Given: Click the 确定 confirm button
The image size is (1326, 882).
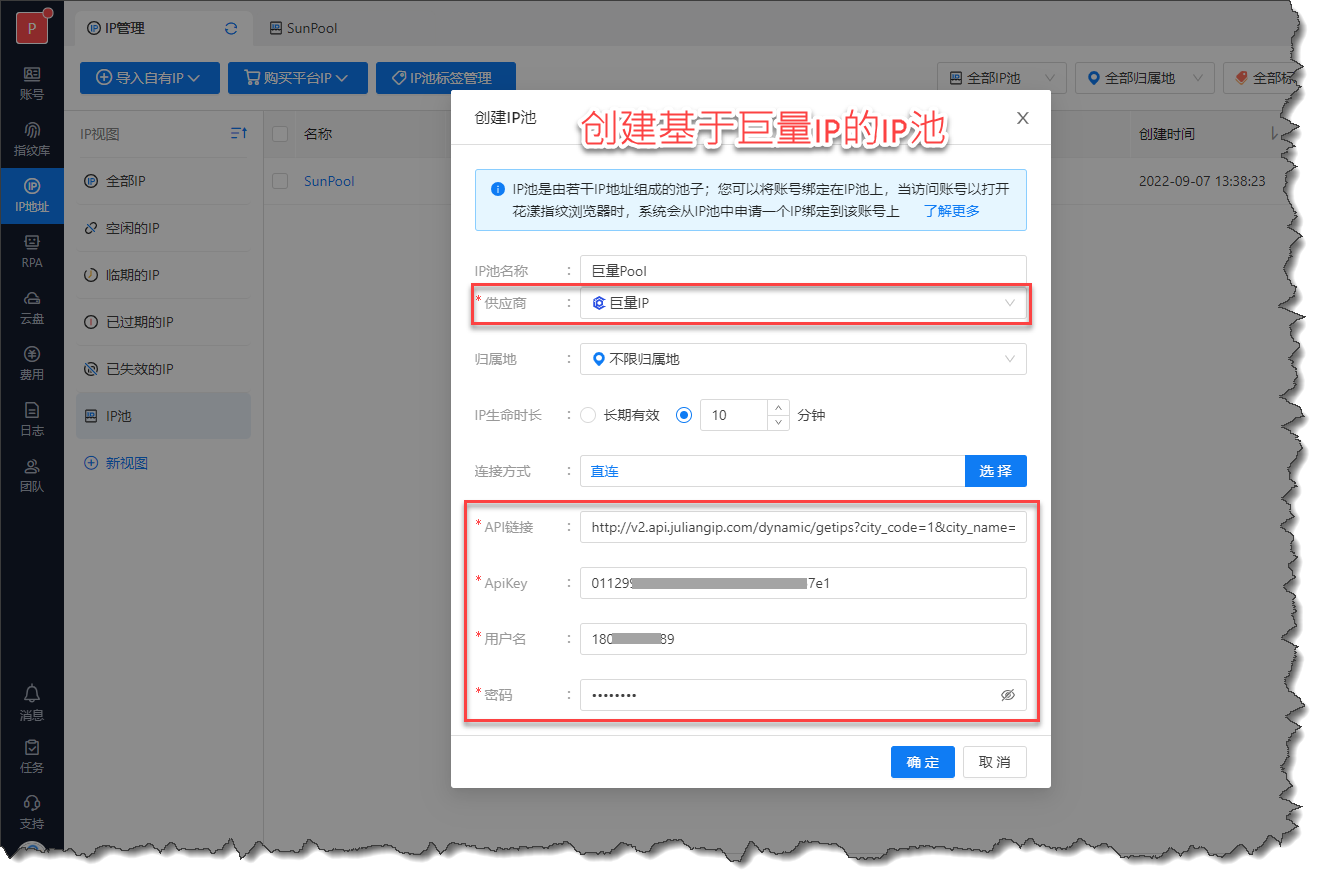Looking at the screenshot, I should pos(923,762).
